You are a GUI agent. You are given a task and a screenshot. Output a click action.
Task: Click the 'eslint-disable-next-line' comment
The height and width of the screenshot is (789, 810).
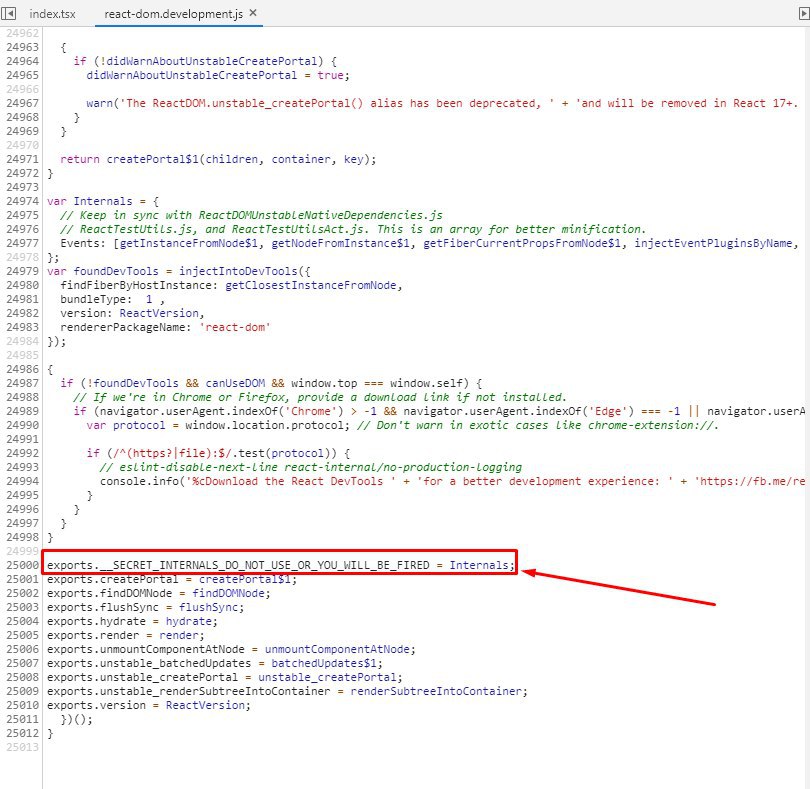[310, 467]
